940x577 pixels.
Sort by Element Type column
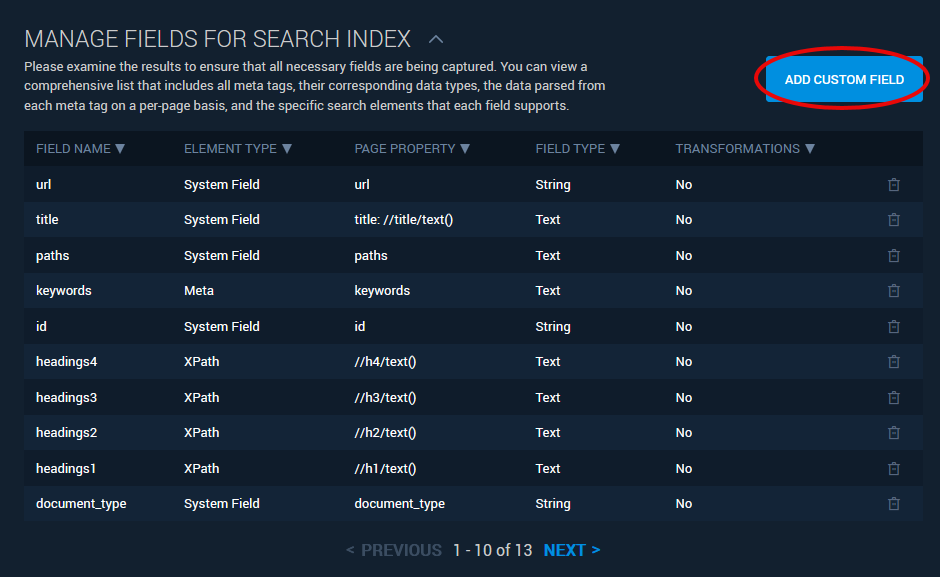point(237,149)
